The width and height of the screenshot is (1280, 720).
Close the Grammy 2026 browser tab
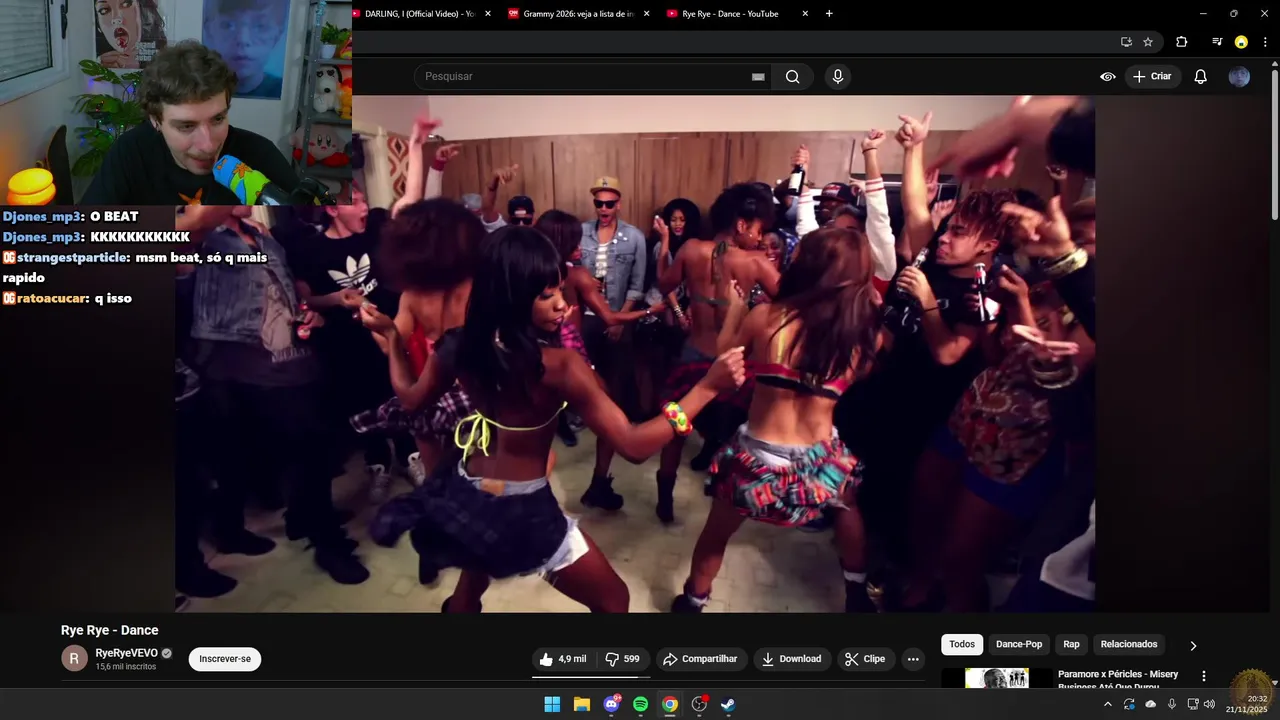[x=646, y=14]
